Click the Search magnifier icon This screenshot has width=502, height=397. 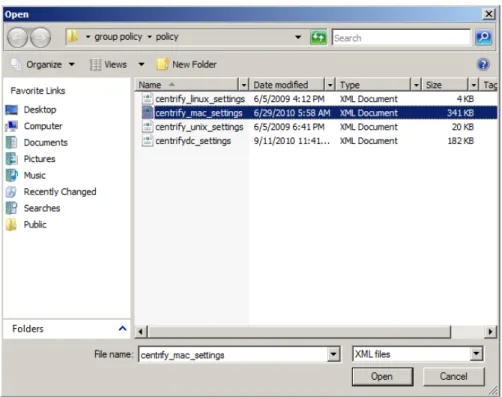point(484,37)
